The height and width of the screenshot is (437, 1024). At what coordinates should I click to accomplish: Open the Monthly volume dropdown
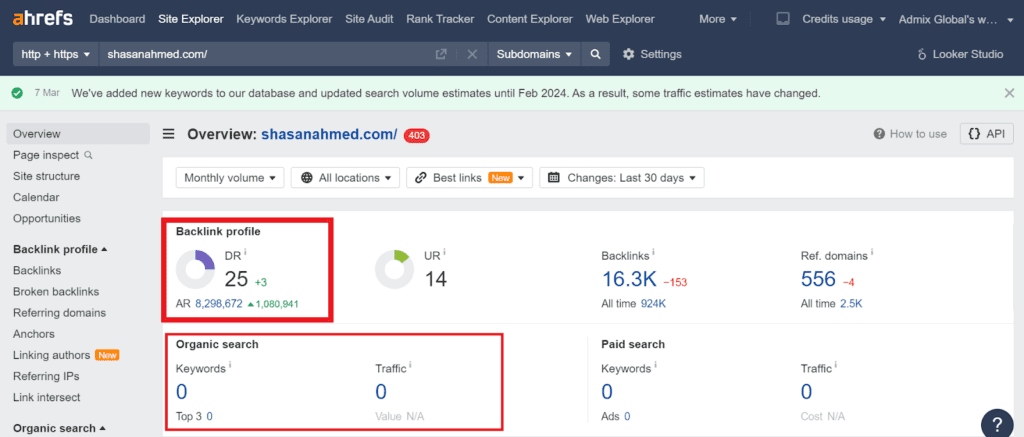pyautogui.click(x=230, y=178)
